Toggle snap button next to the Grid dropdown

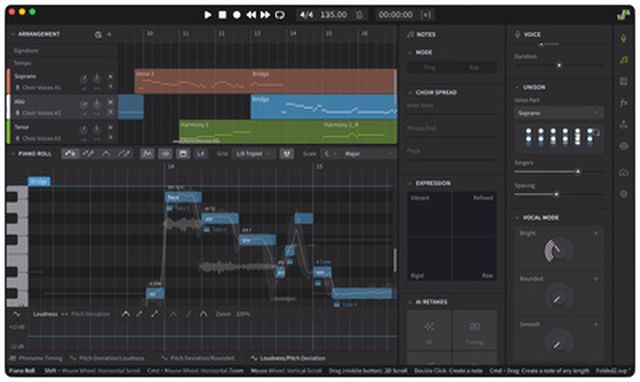(x=287, y=153)
